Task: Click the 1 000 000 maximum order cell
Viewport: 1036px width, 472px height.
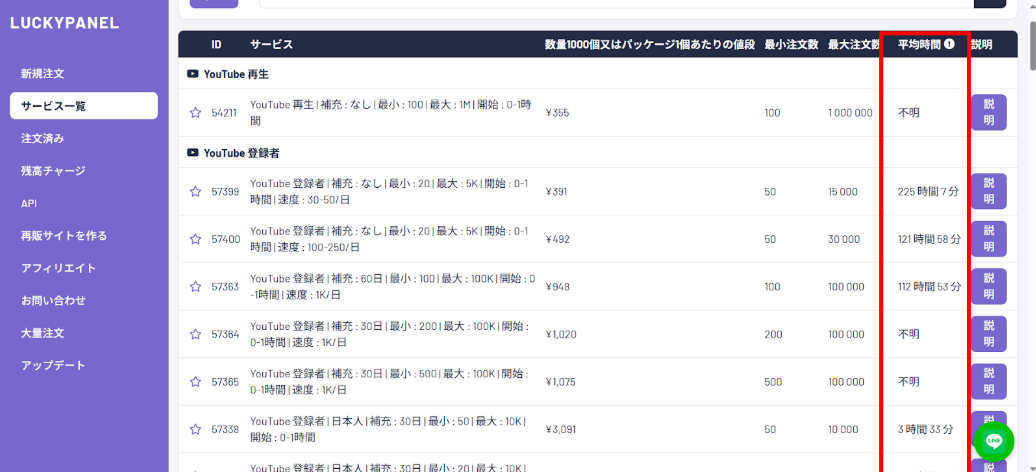Action: (x=850, y=113)
